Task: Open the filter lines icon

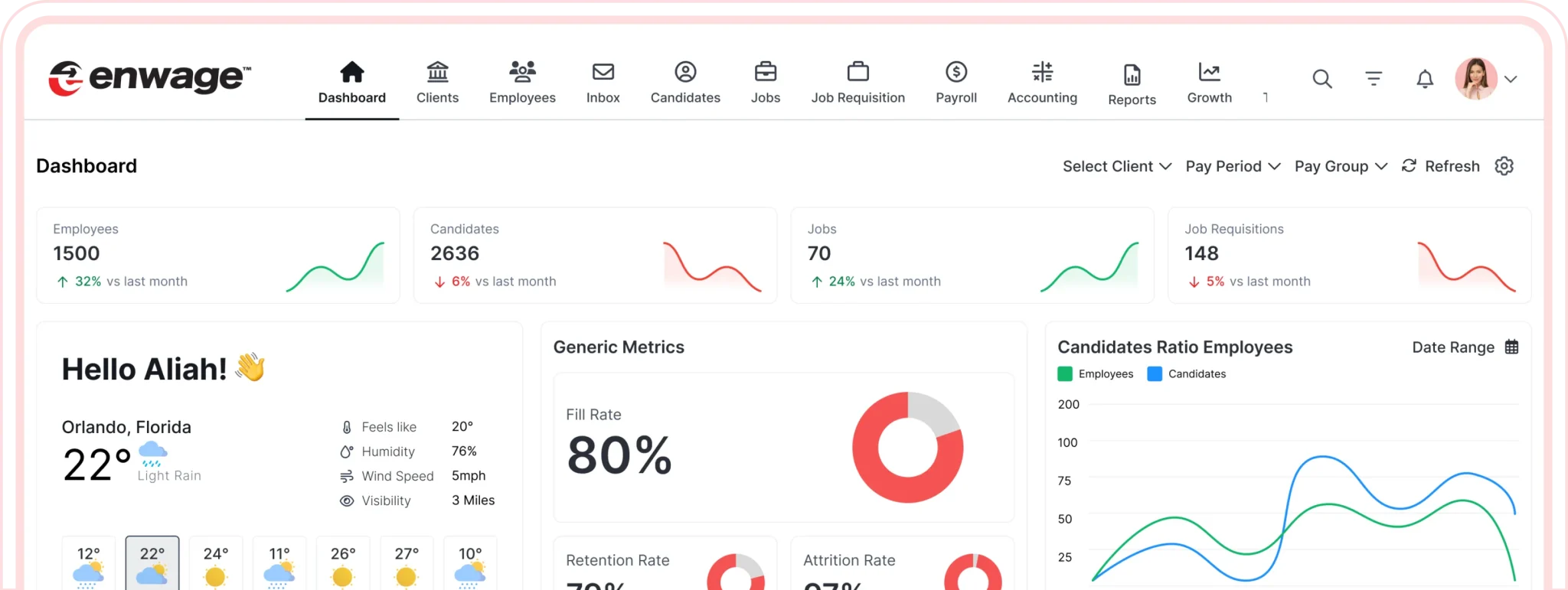Action: [x=1374, y=79]
